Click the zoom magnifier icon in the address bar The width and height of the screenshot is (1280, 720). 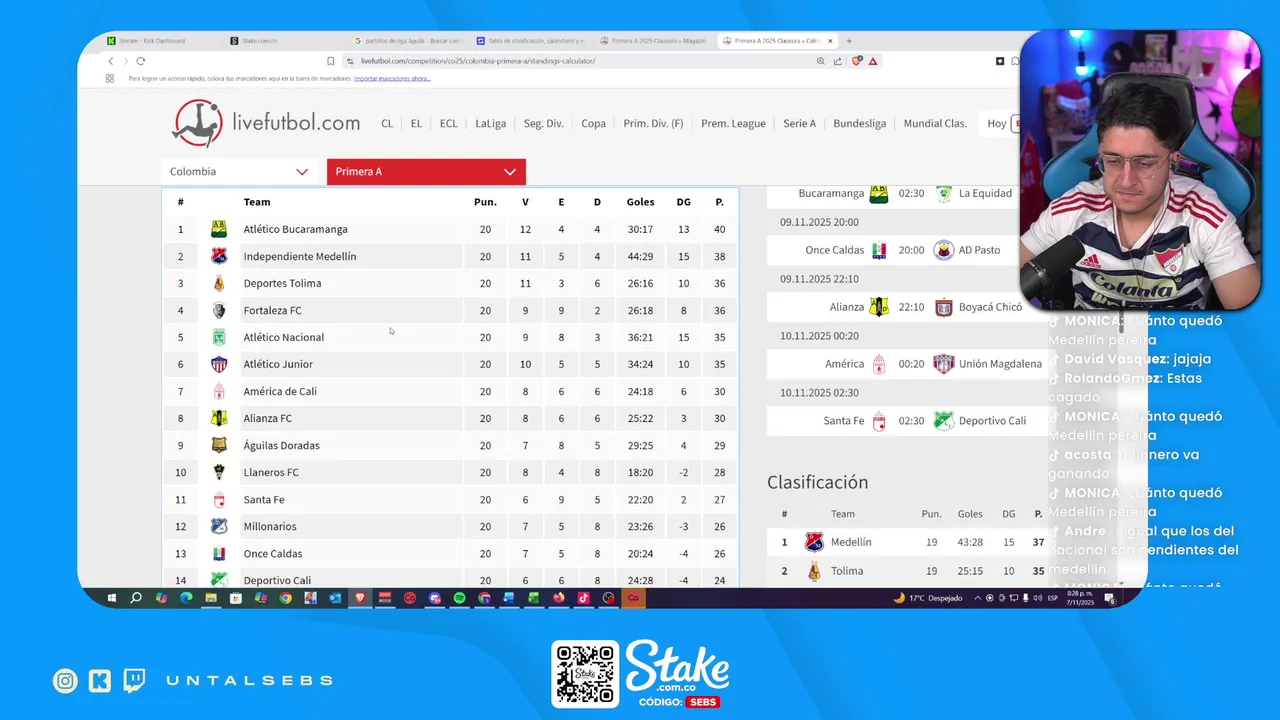pos(821,61)
